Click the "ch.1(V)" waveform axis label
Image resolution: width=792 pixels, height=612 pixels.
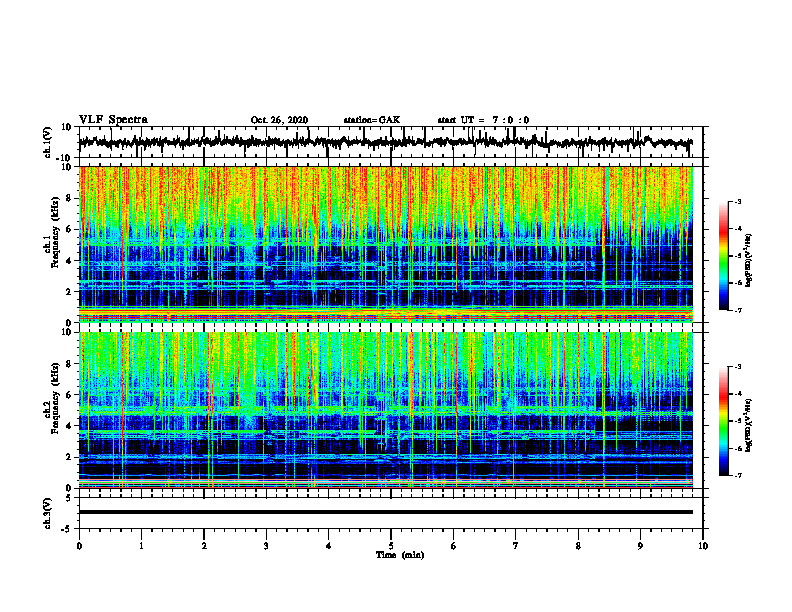click(x=48, y=142)
